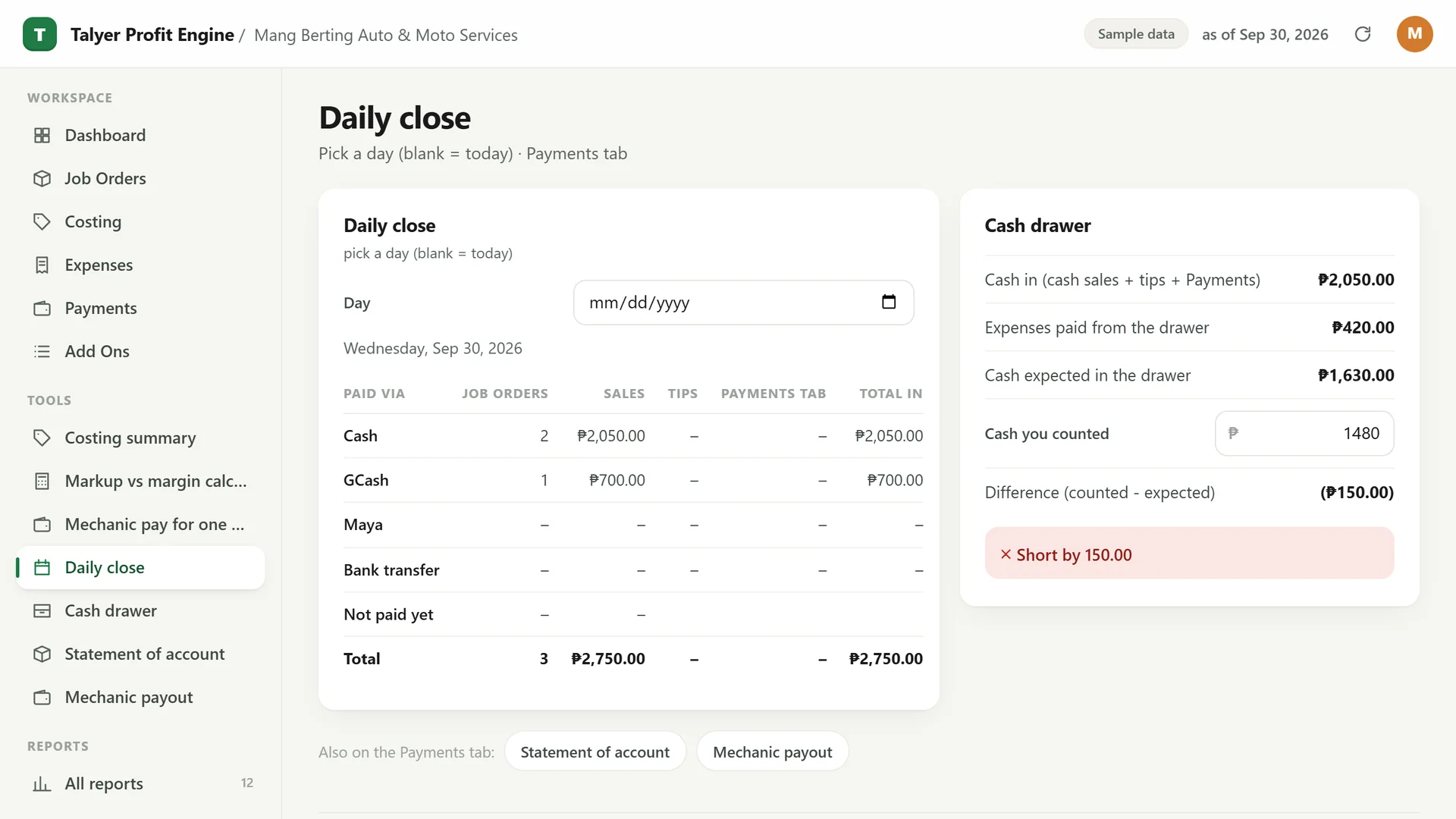Click the Cash you counted input

click(x=1304, y=433)
